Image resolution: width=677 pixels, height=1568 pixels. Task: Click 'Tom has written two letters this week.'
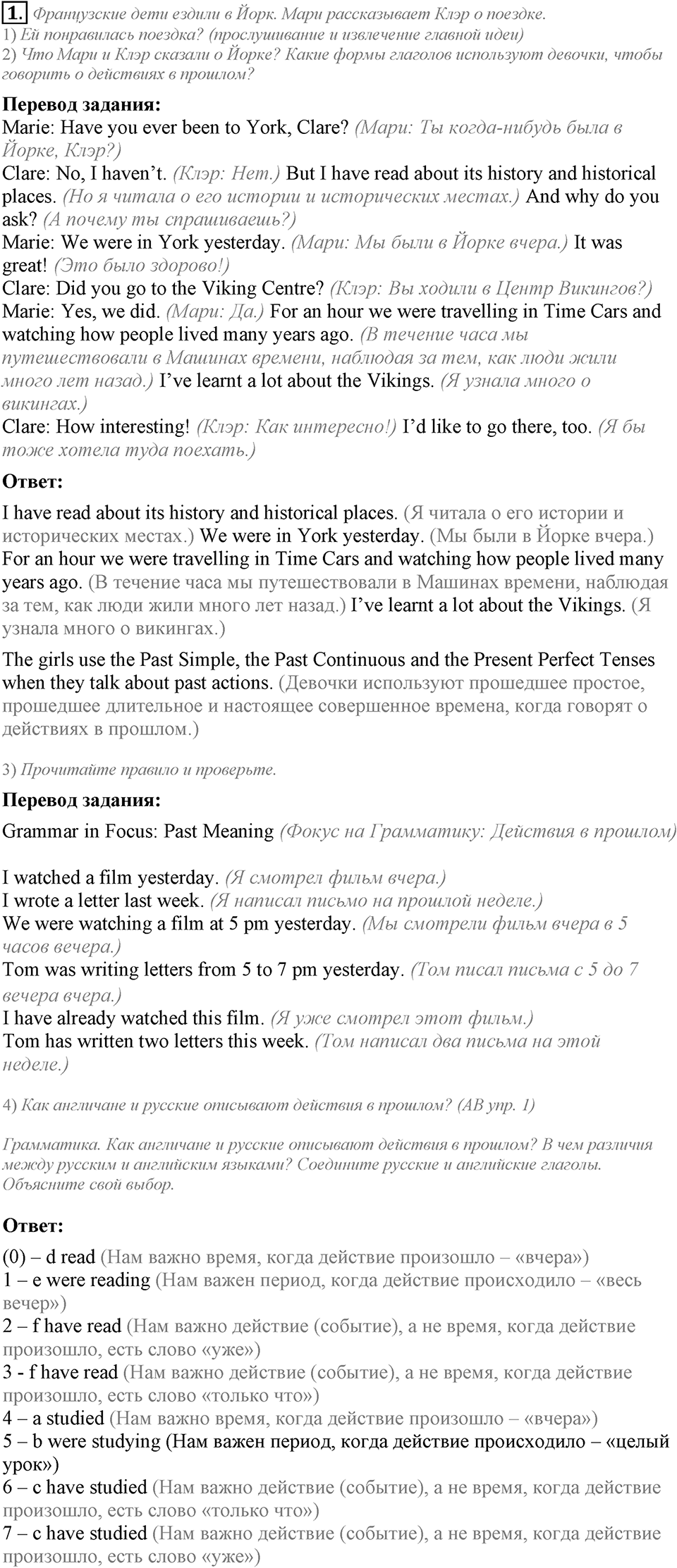(x=156, y=1041)
